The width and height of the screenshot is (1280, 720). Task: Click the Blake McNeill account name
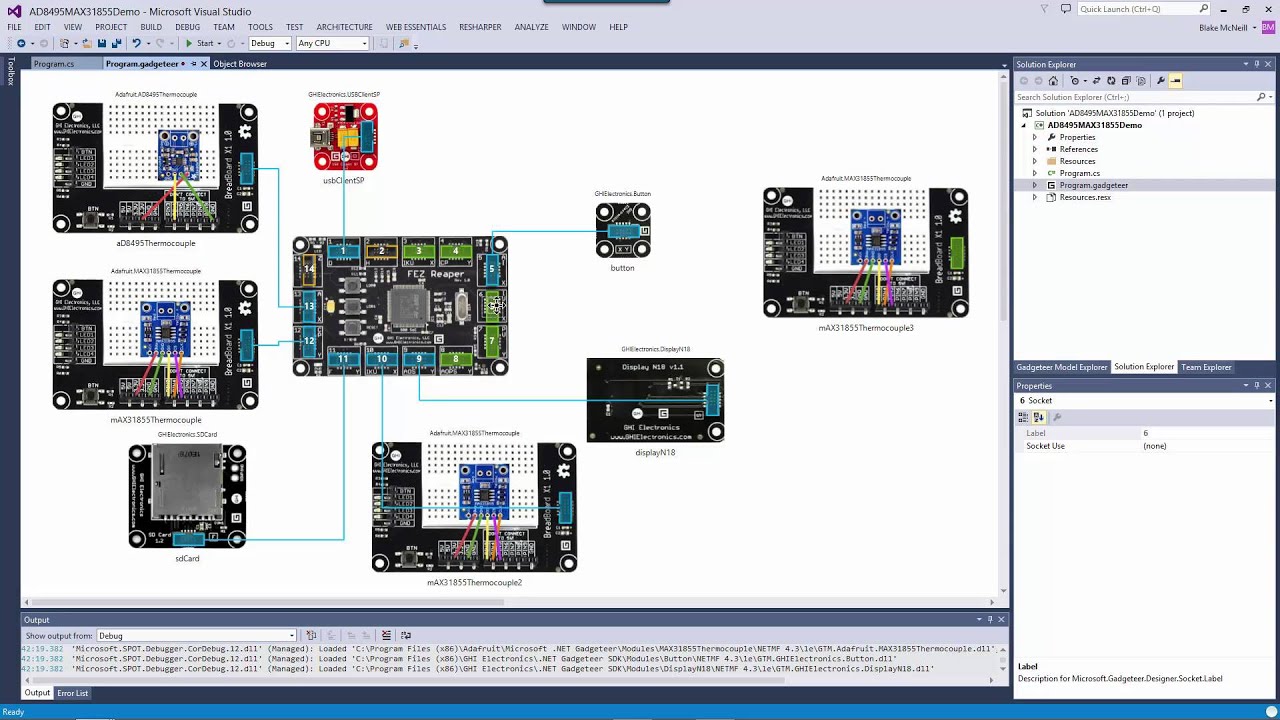coord(1223,27)
